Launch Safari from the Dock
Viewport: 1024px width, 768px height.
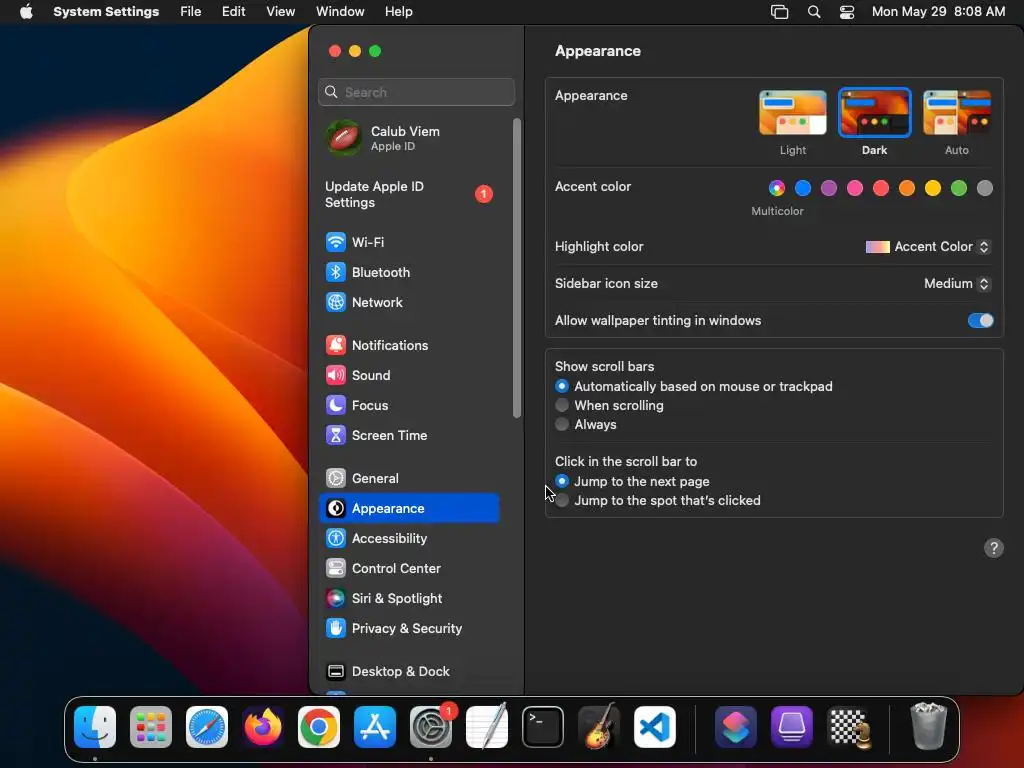click(207, 727)
